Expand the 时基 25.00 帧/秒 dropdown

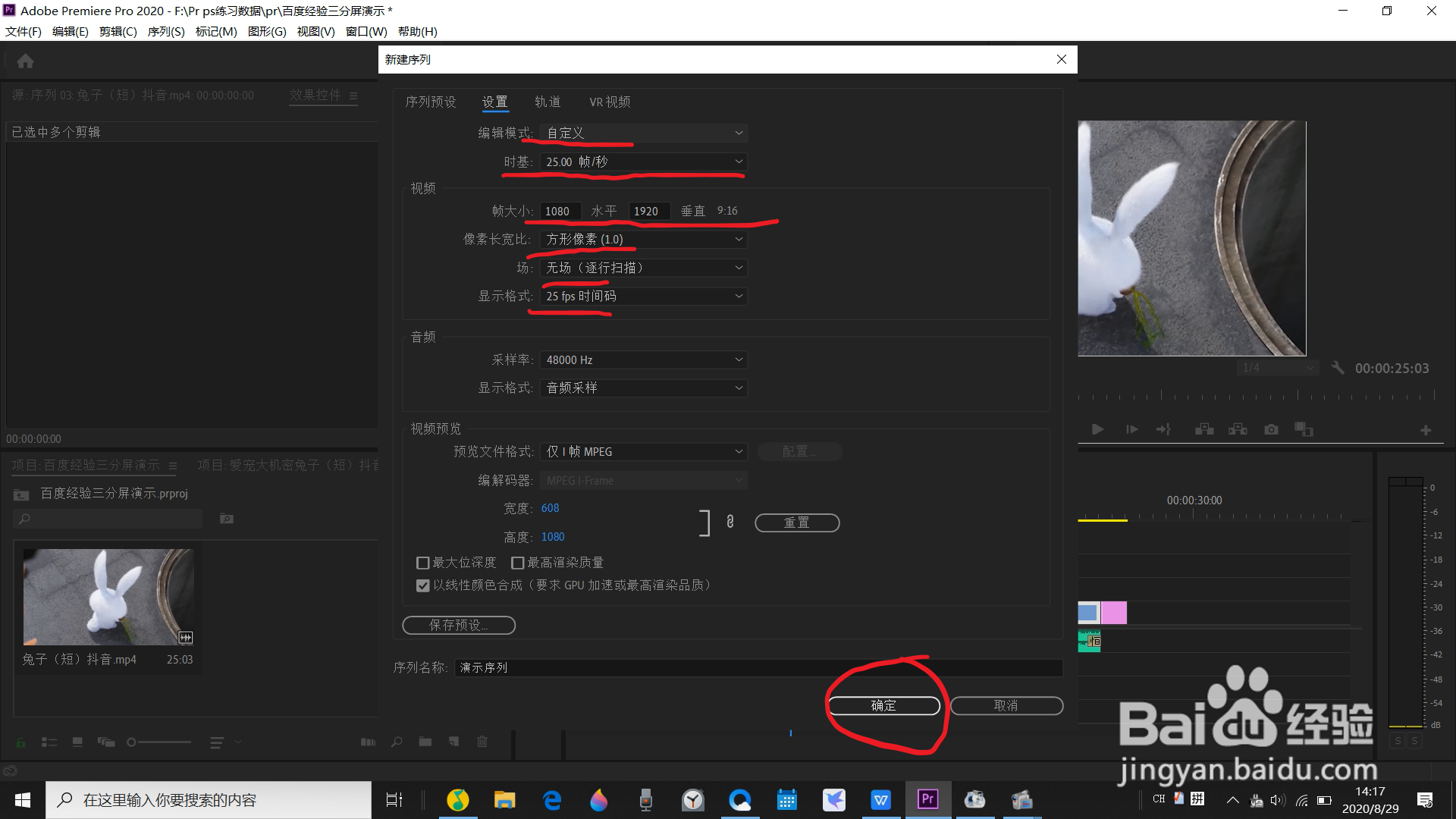(643, 162)
